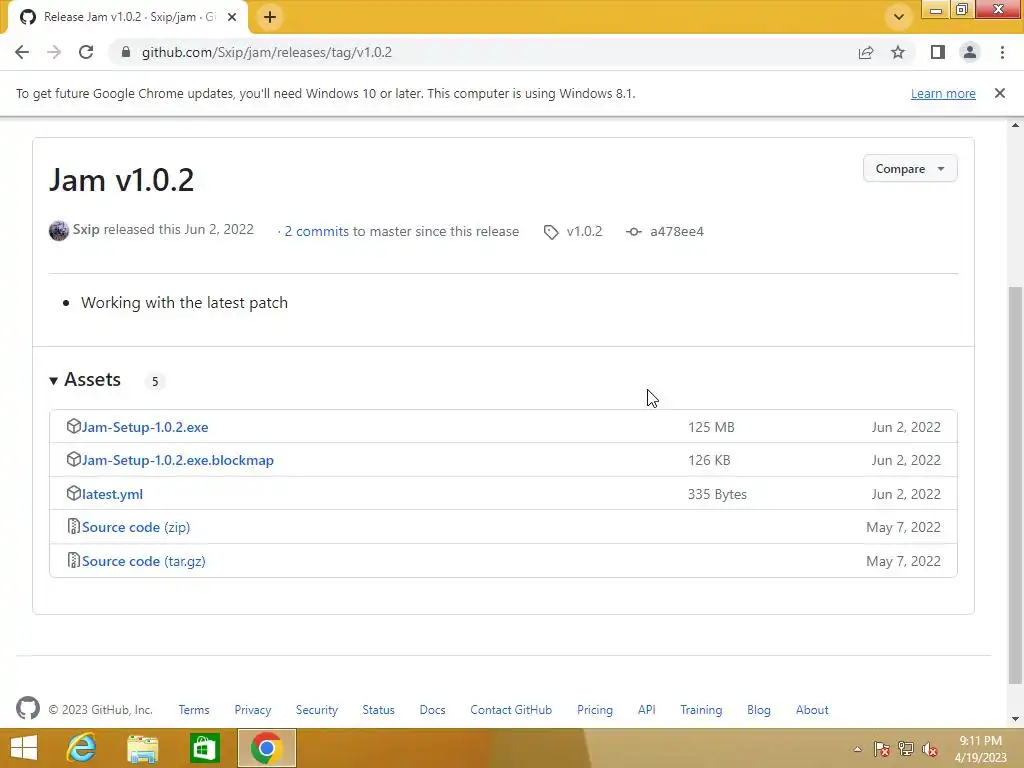Open the Contact GitHub footer link

(x=511, y=710)
